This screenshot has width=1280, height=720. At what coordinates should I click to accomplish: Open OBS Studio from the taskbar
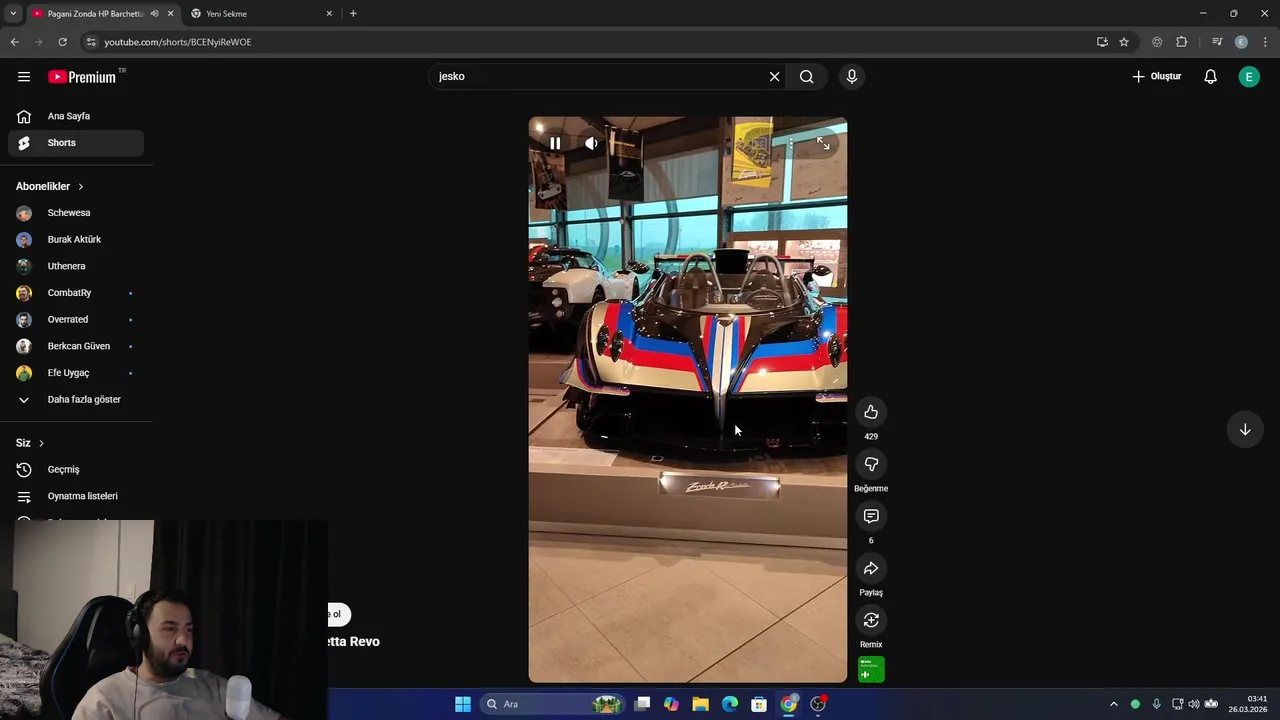point(818,704)
